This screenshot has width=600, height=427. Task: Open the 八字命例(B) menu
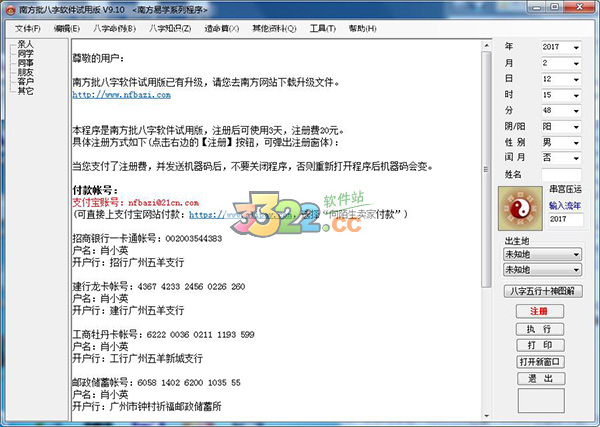click(x=114, y=29)
